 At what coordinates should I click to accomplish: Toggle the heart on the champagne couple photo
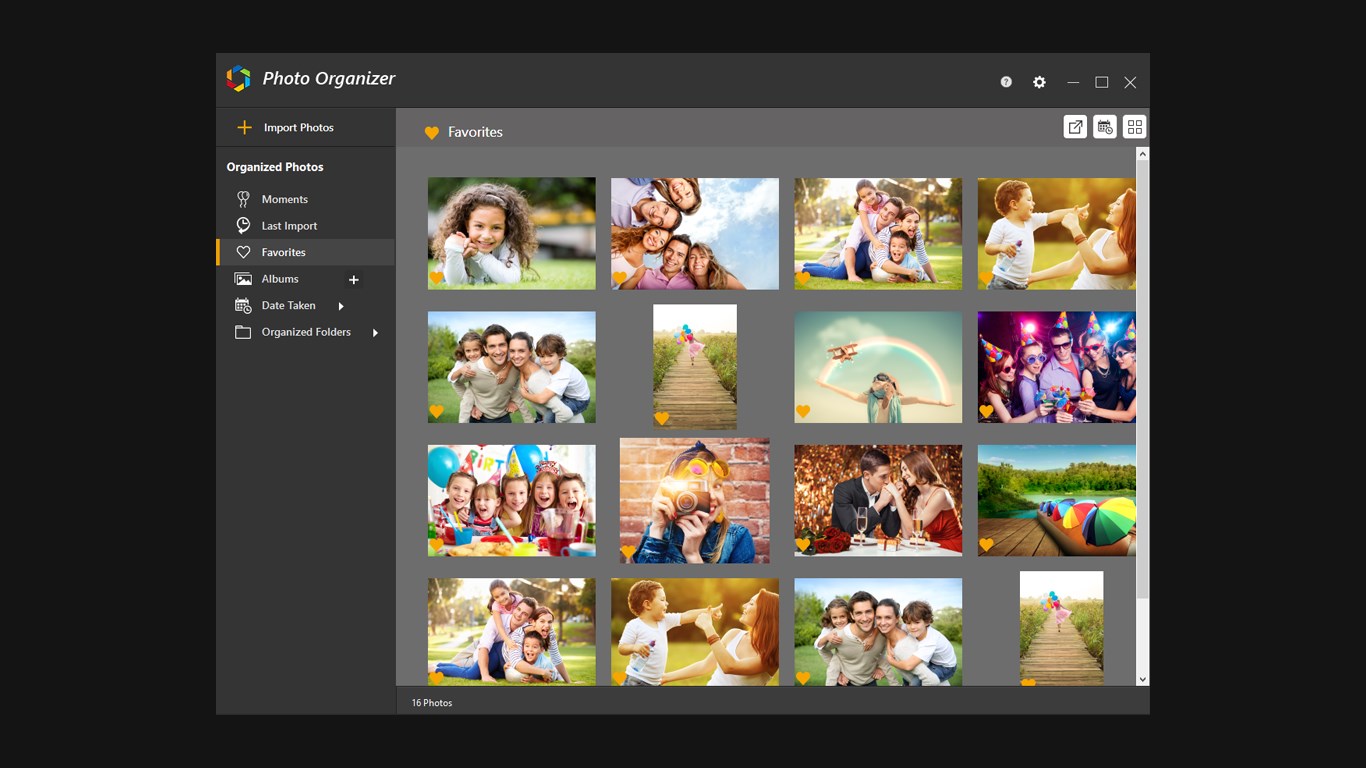pos(803,545)
